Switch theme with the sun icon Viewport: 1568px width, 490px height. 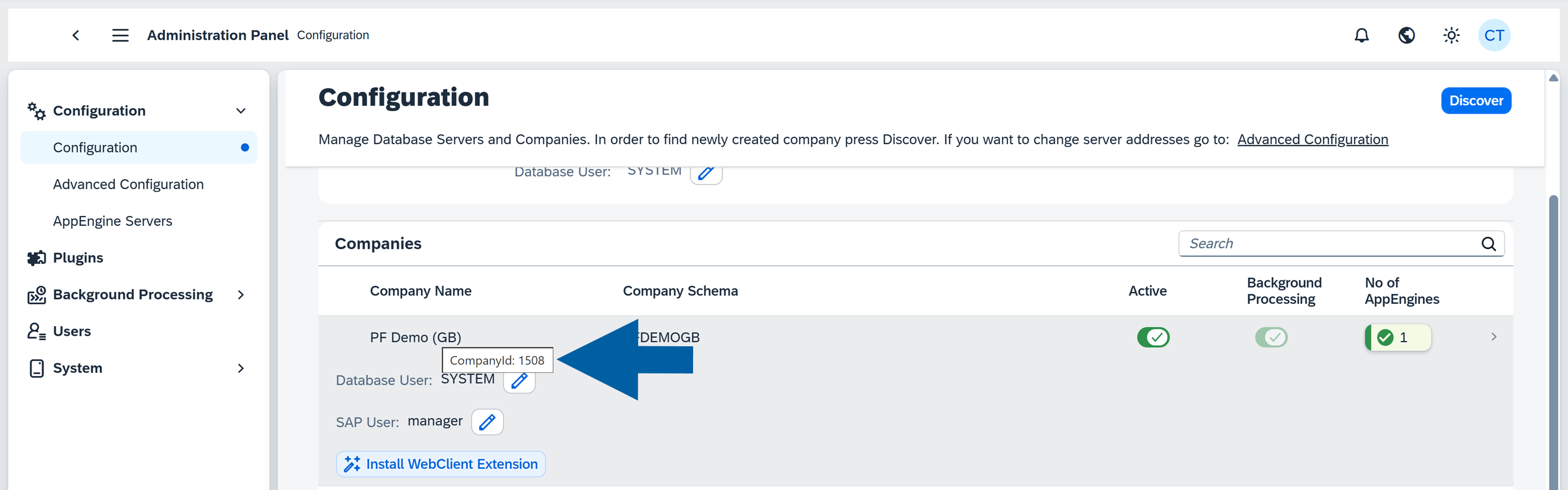click(x=1451, y=35)
